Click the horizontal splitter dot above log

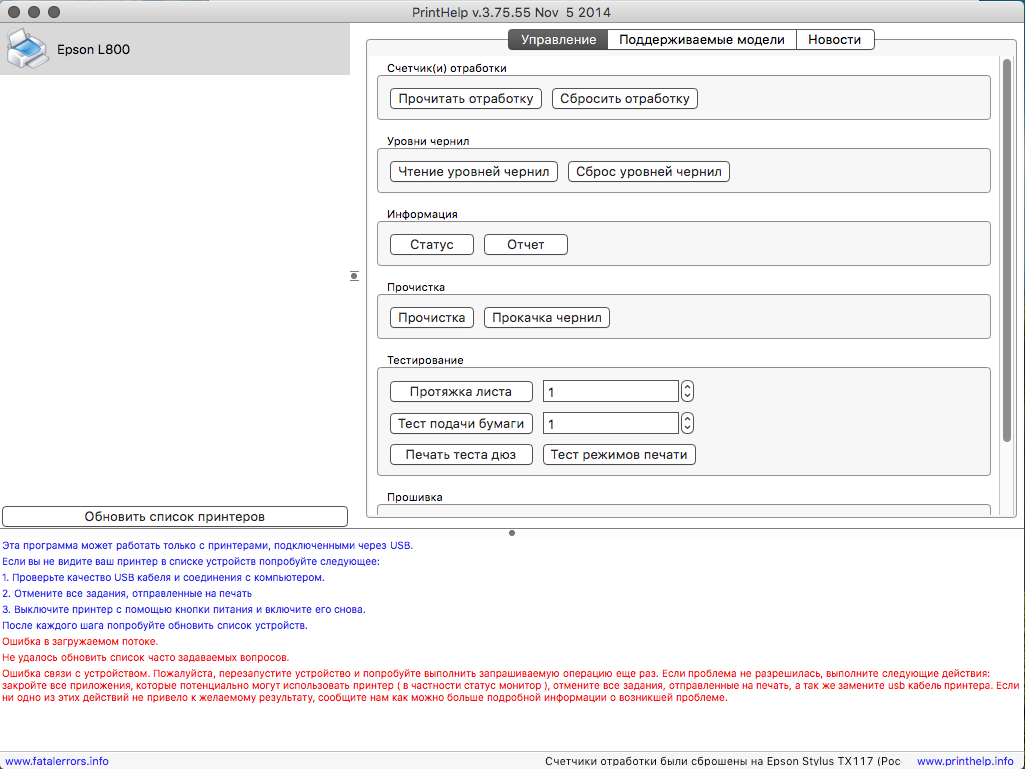click(x=512, y=533)
